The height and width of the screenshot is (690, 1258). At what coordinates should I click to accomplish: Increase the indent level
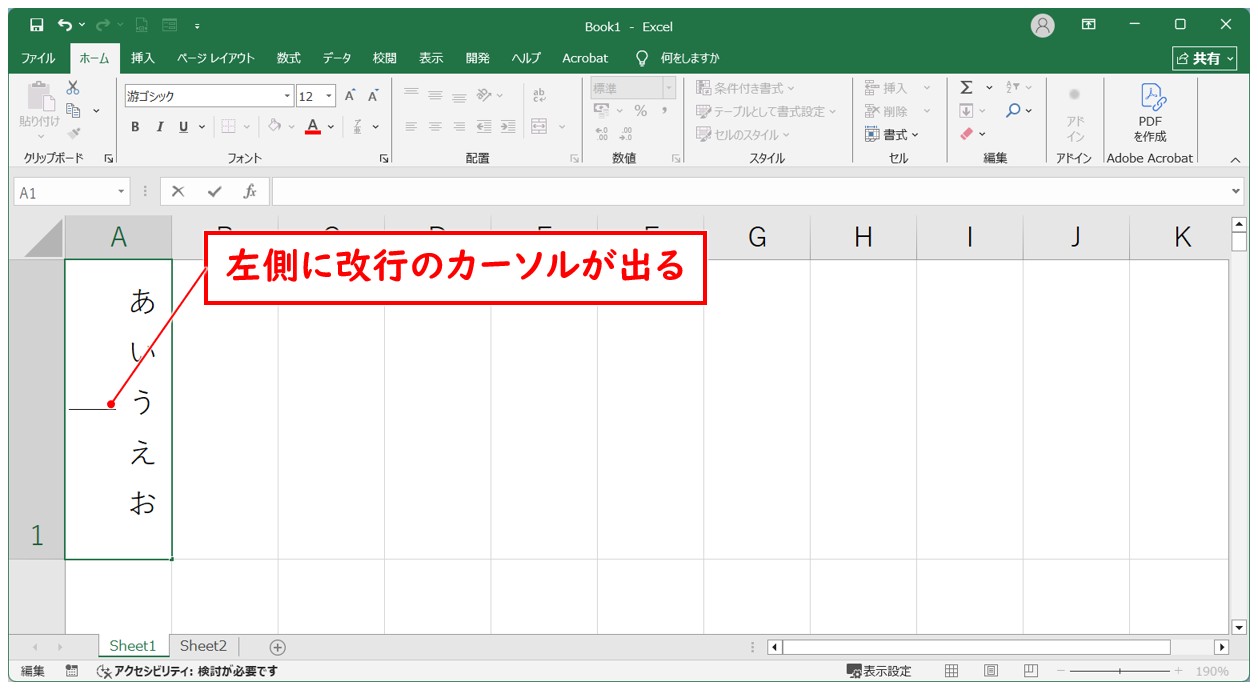[x=508, y=127]
